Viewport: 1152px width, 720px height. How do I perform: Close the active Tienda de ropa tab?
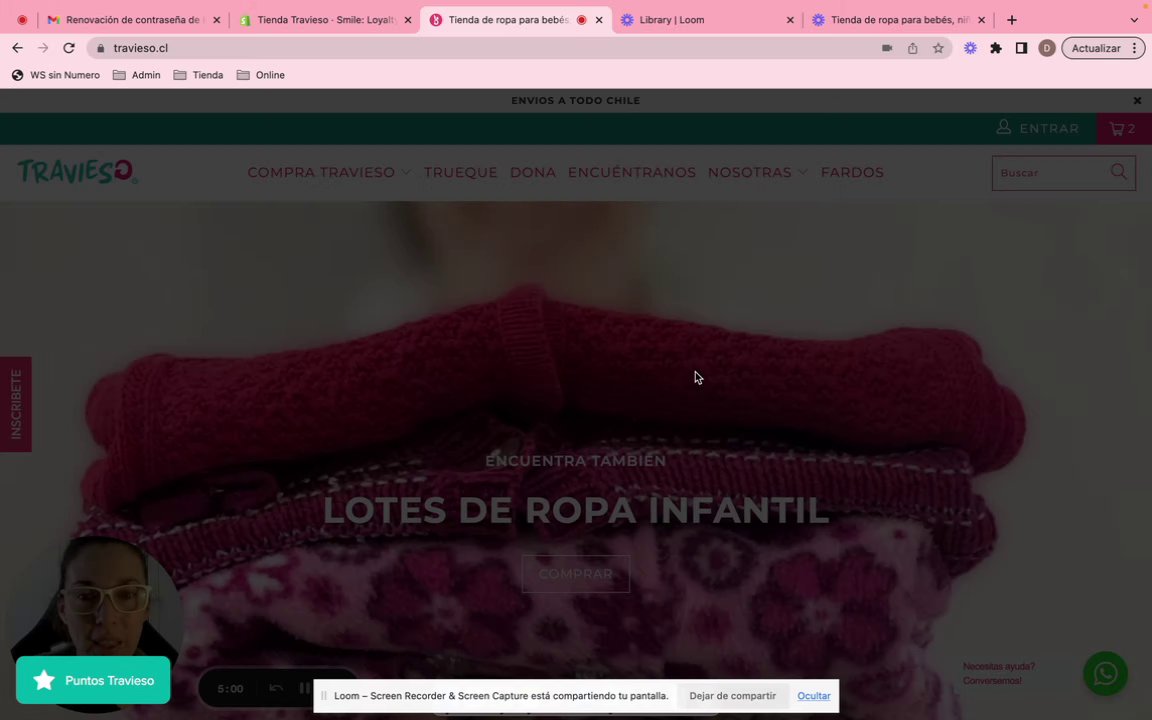point(599,20)
